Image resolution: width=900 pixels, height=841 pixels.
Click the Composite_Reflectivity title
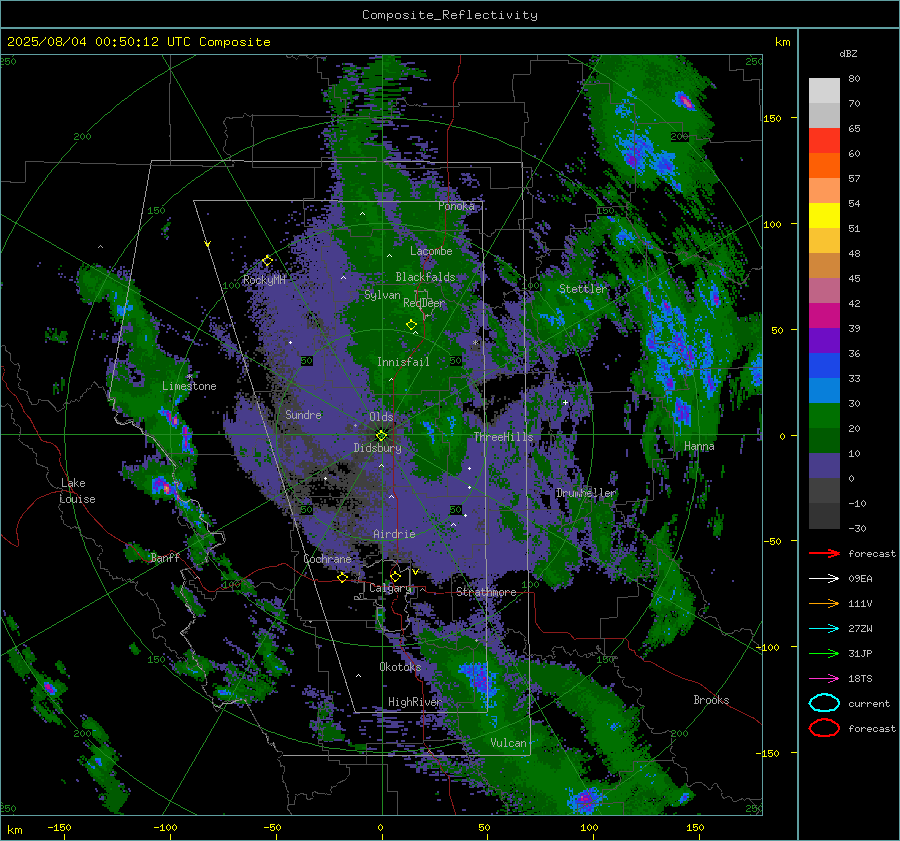449,15
